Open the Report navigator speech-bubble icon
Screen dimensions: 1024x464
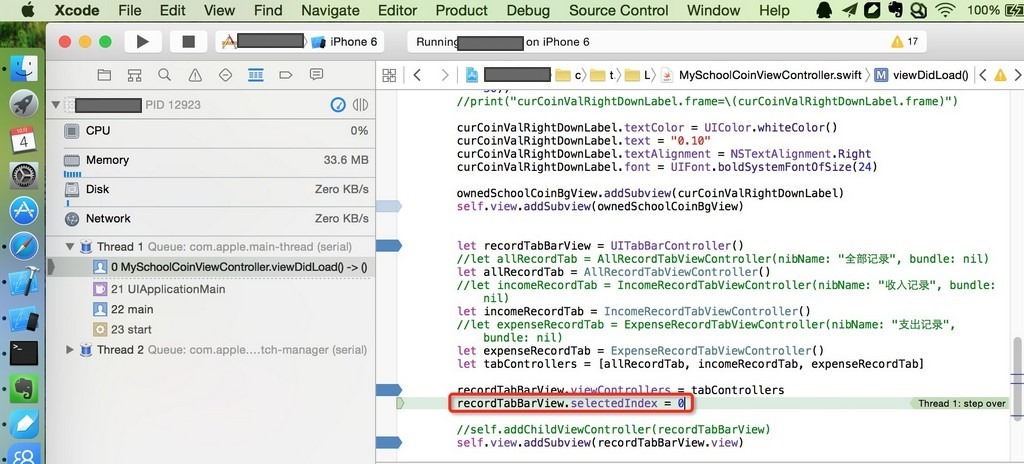(x=316, y=75)
